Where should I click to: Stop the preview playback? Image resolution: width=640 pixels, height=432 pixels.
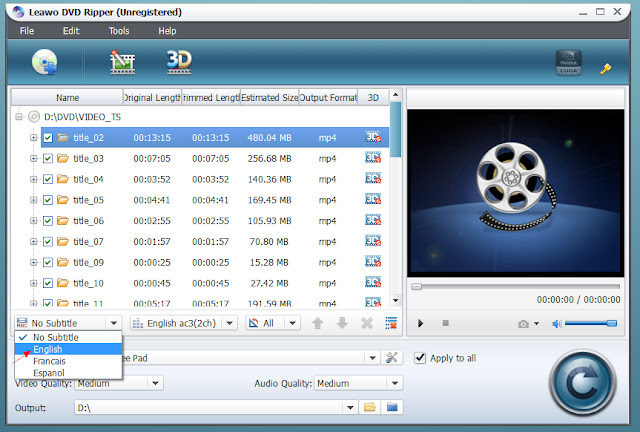pyautogui.click(x=446, y=323)
